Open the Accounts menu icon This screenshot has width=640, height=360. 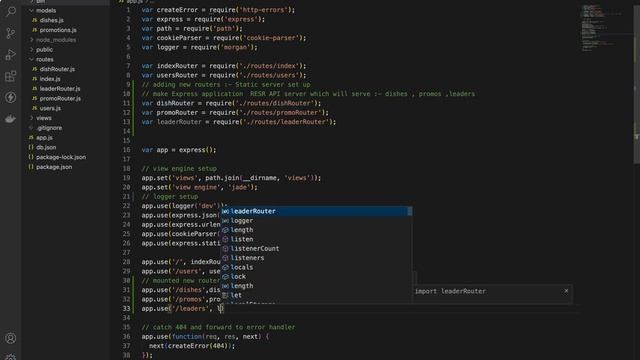coord(11,338)
